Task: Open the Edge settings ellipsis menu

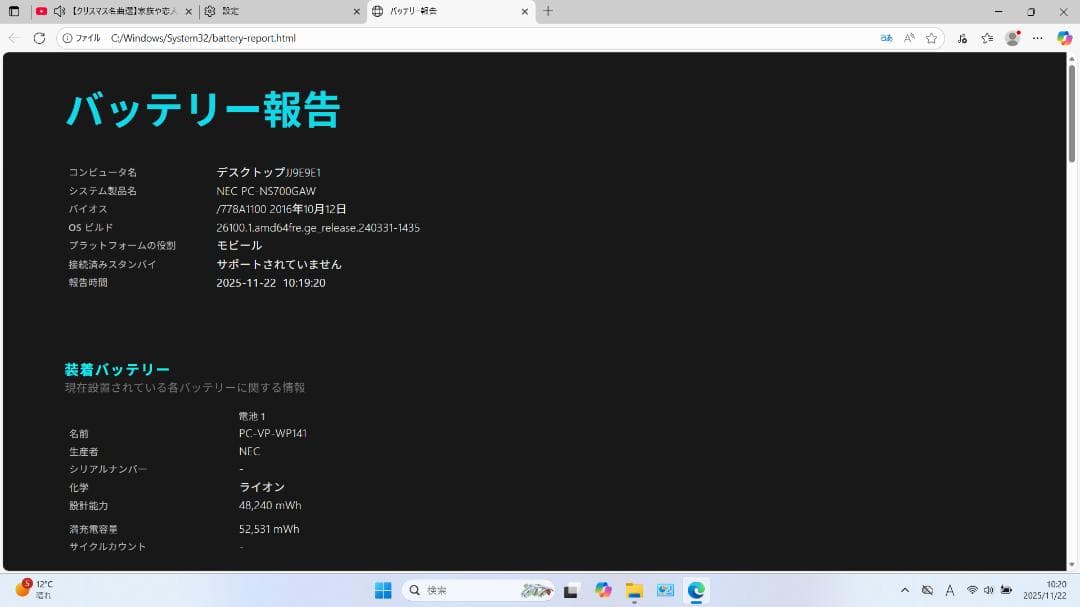Action: (1037, 38)
